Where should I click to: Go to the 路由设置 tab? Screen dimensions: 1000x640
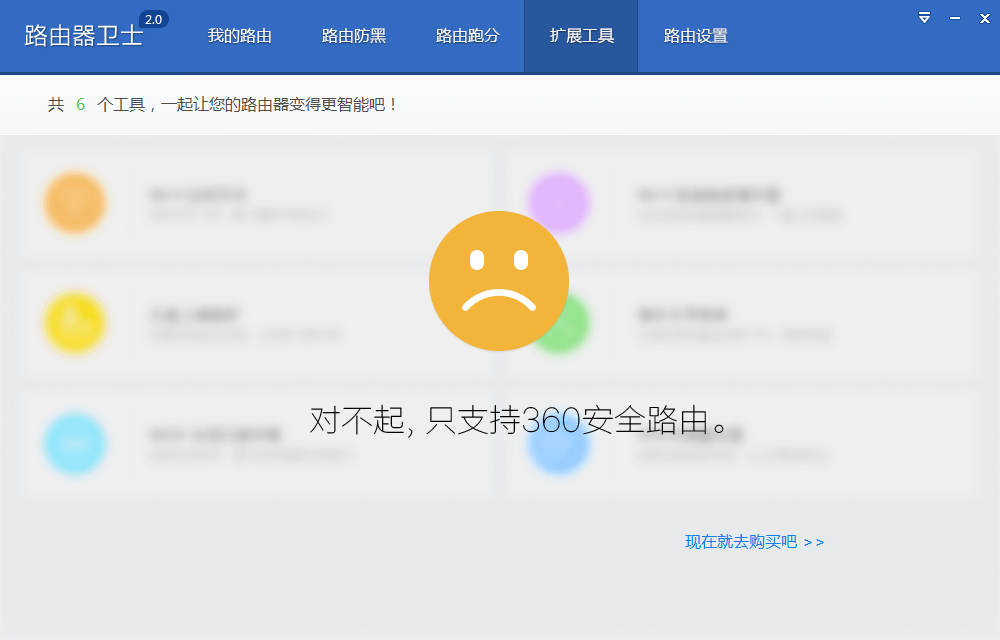pyautogui.click(x=695, y=36)
